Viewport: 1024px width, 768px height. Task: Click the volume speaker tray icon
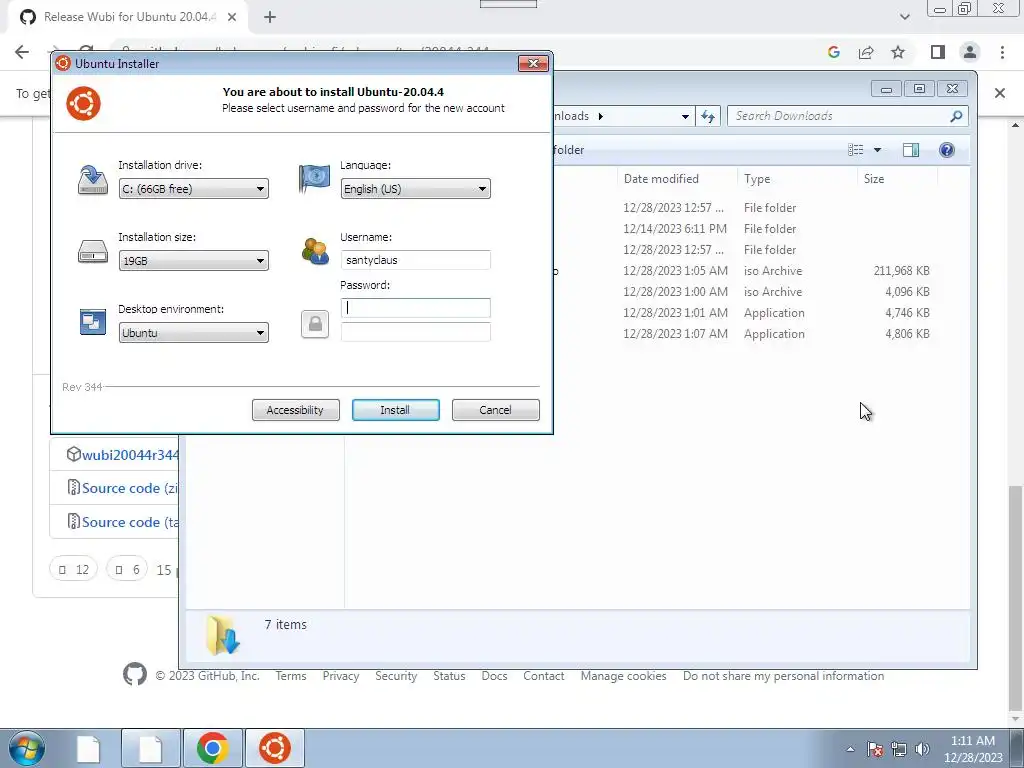pyautogui.click(x=922, y=749)
